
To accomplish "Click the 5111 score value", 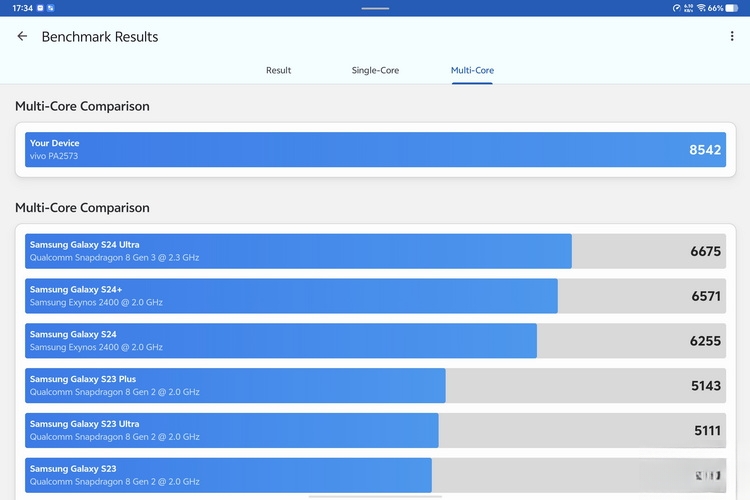I will click(707, 431).
